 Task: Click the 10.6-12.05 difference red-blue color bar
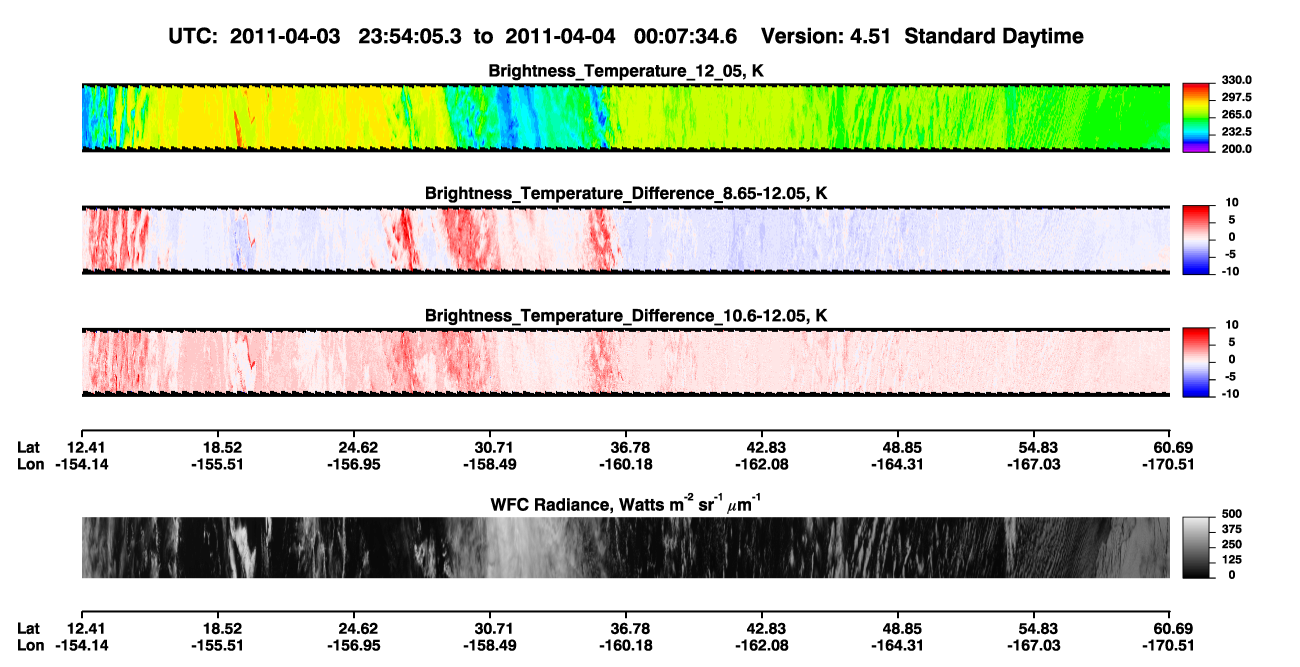coord(1197,363)
